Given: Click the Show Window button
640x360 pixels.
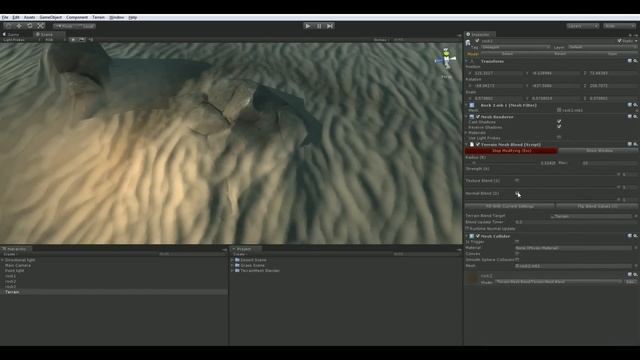Looking at the screenshot, I should pyautogui.click(x=599, y=151).
